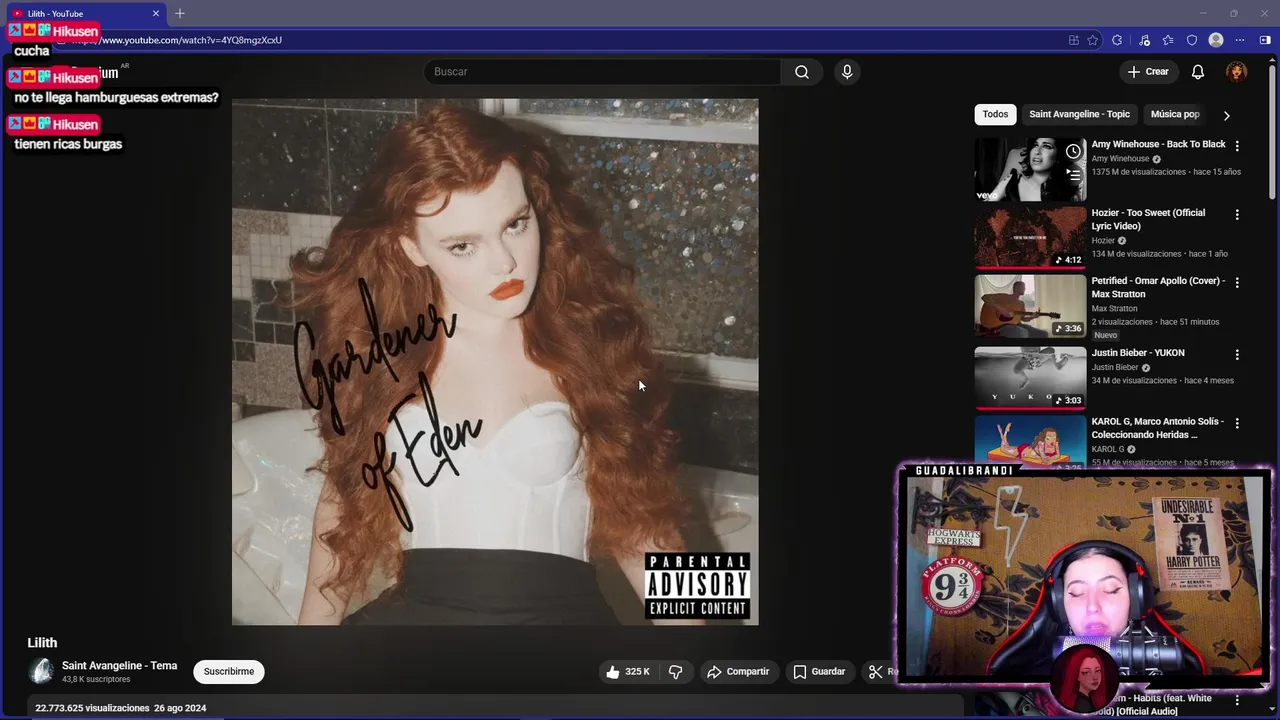Open options for Hozier Too Sweet

pos(1237,214)
